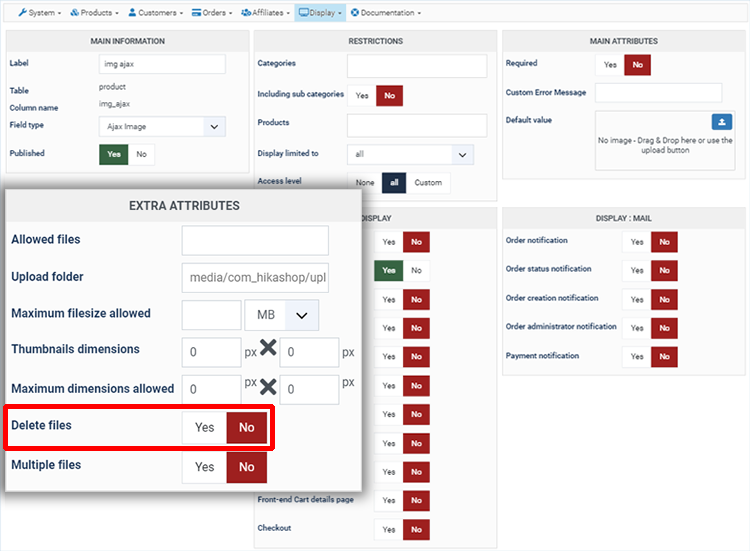This screenshot has height=551, width=750.
Task: Set Order creation notification to No
Action: [x=664, y=300]
